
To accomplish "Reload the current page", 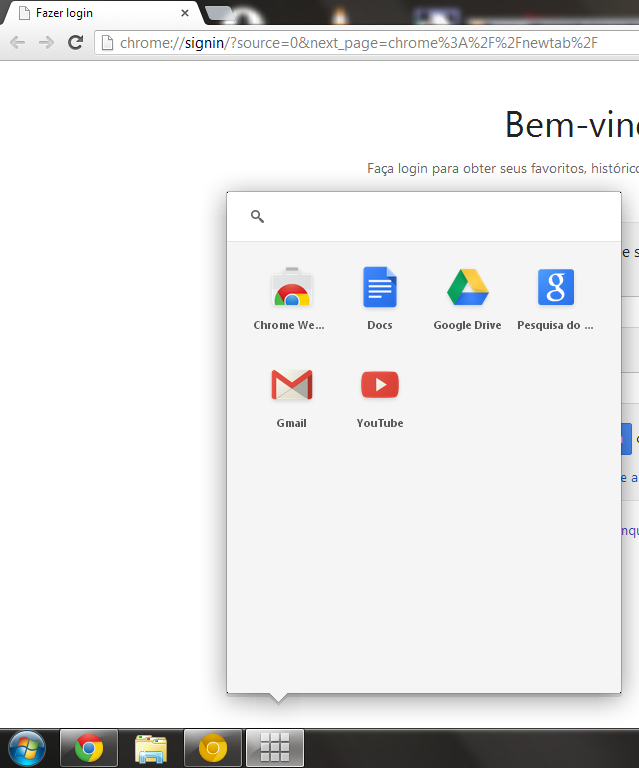I will point(75,42).
